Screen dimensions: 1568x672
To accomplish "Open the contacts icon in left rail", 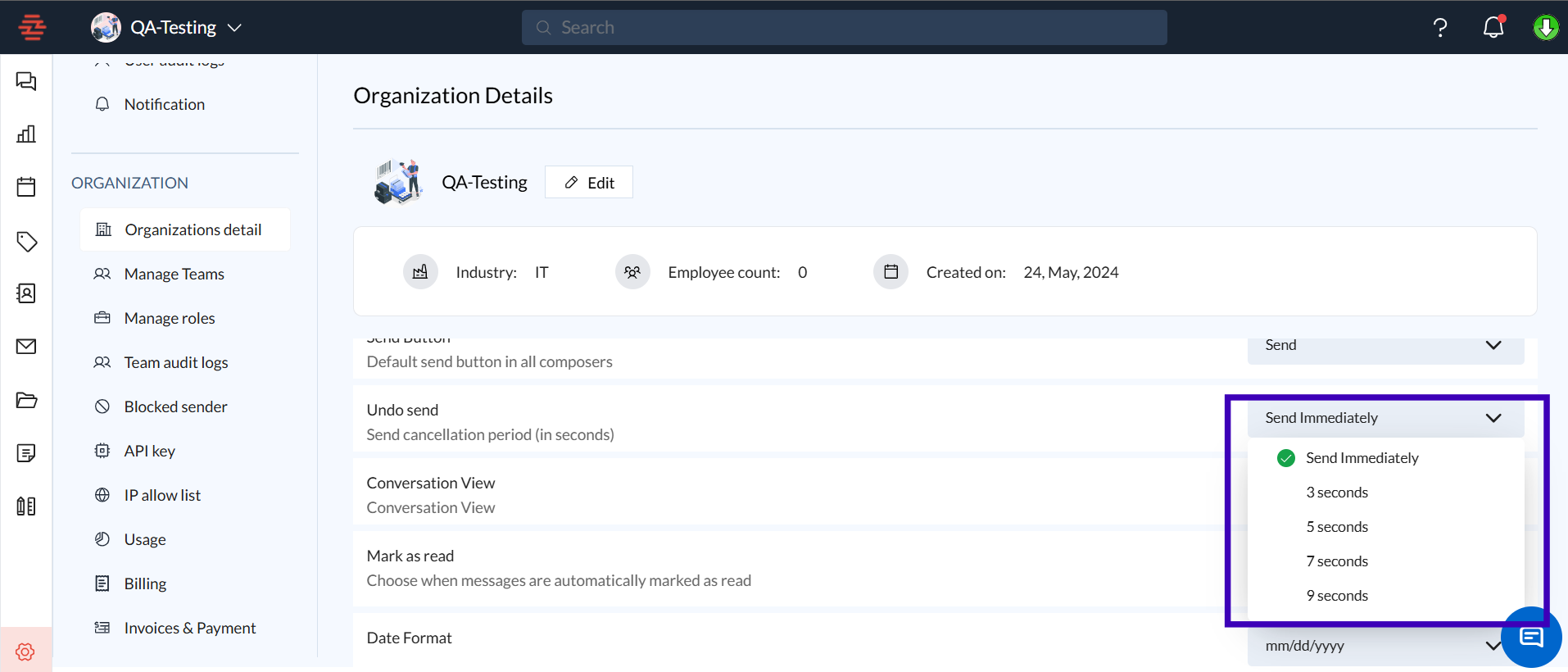I will tap(26, 293).
